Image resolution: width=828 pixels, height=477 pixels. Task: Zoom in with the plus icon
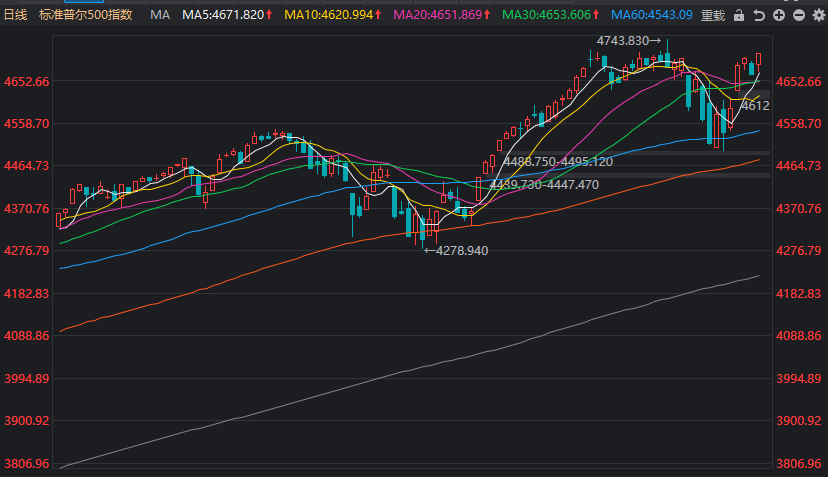coord(779,16)
